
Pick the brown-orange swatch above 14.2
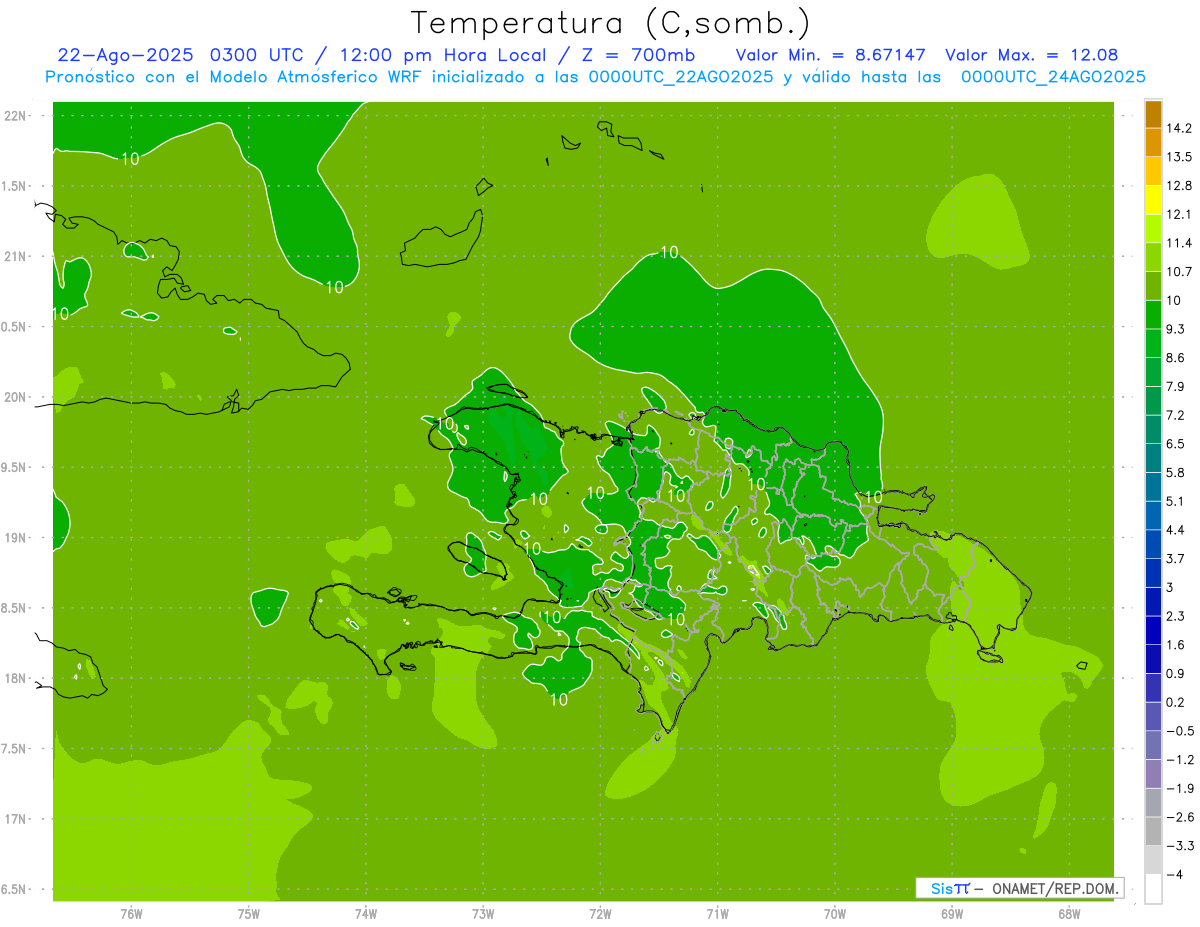(x=1153, y=114)
